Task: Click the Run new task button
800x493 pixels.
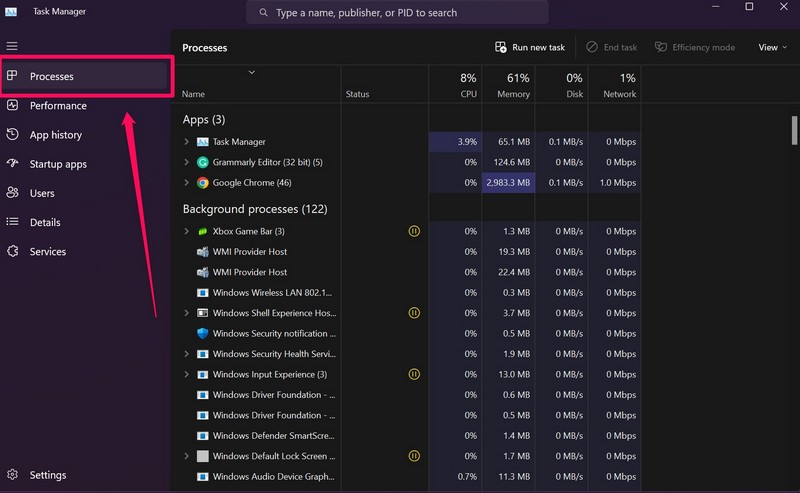Action: point(530,47)
